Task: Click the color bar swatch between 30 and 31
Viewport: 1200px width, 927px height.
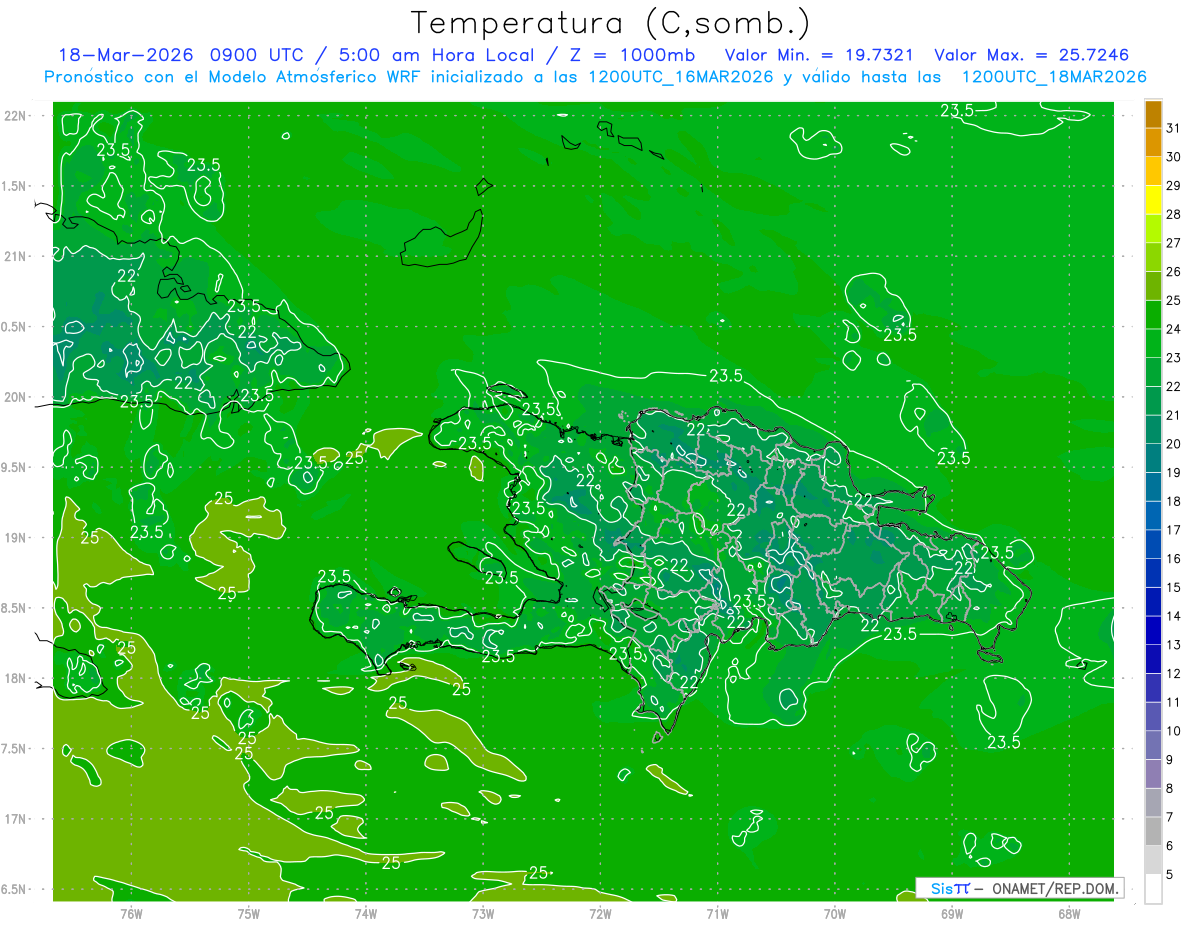Action: (x=1153, y=142)
